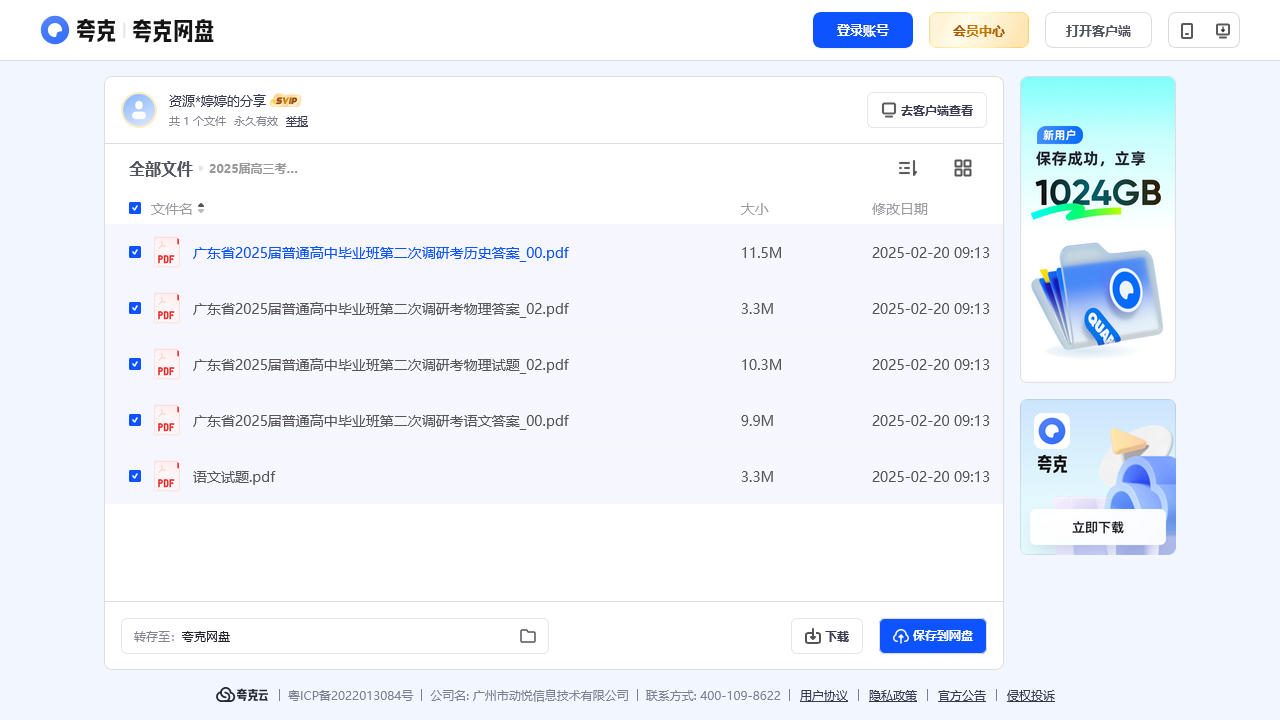The width and height of the screenshot is (1280, 720).
Task: Click the 2025届高三考... breadcrumb folder
Action: coord(253,169)
